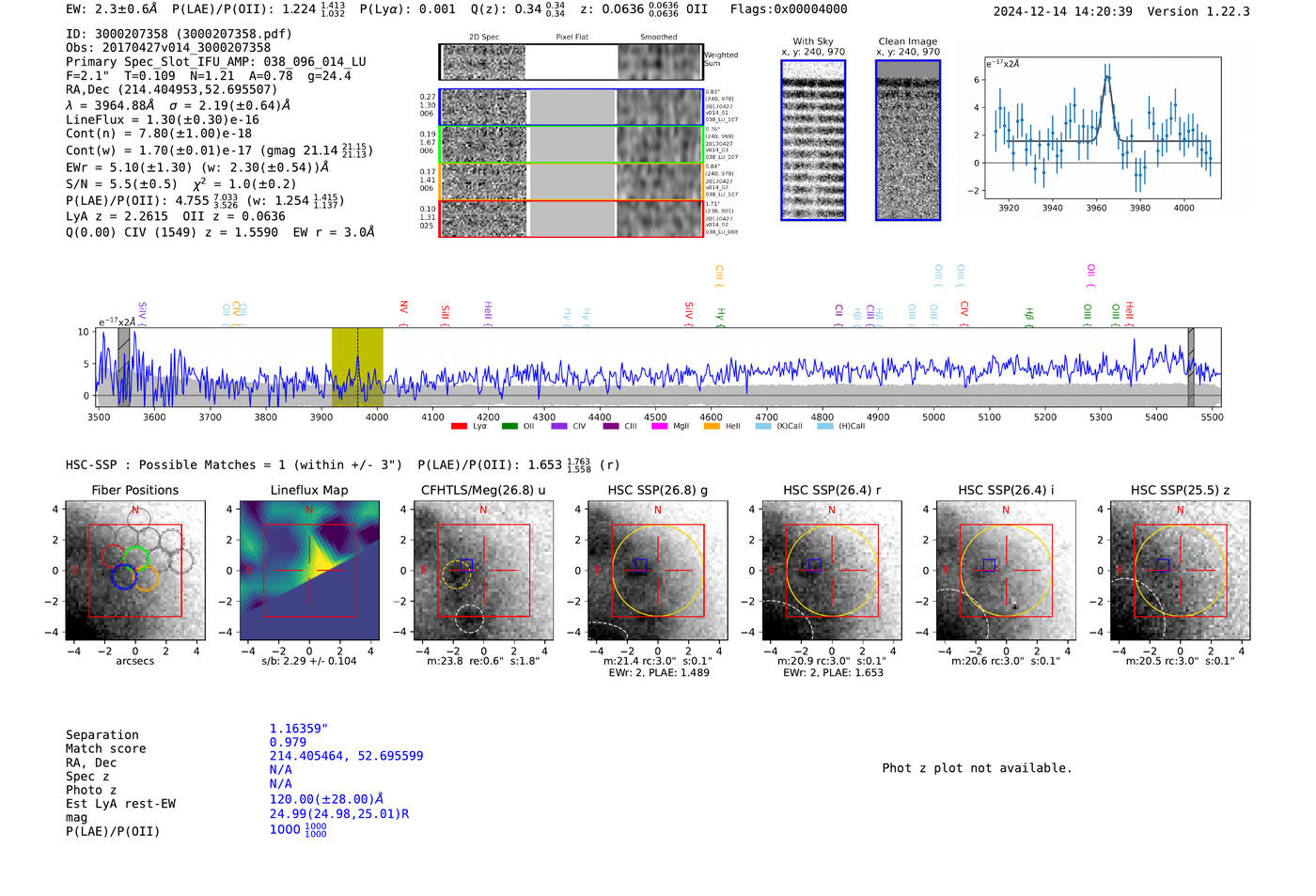The image size is (1316, 896).
Task: Open the HSC SSP(26.4) i cutout
Action: pyautogui.click(x=1006, y=571)
